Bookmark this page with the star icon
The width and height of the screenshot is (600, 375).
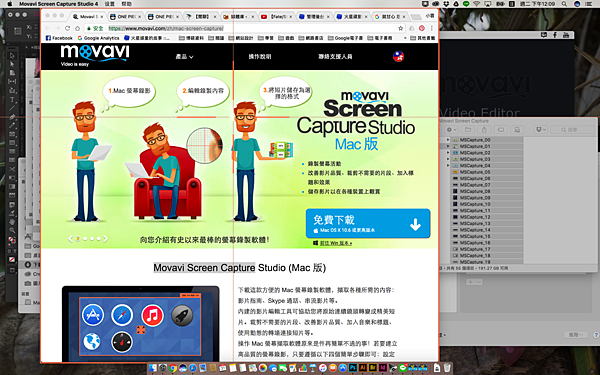coord(401,28)
